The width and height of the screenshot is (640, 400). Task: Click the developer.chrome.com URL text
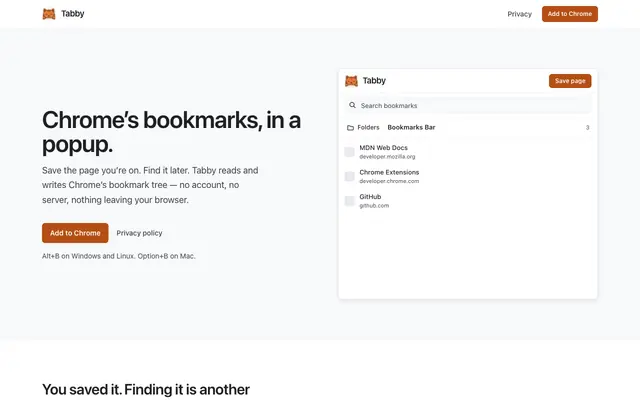(x=389, y=181)
